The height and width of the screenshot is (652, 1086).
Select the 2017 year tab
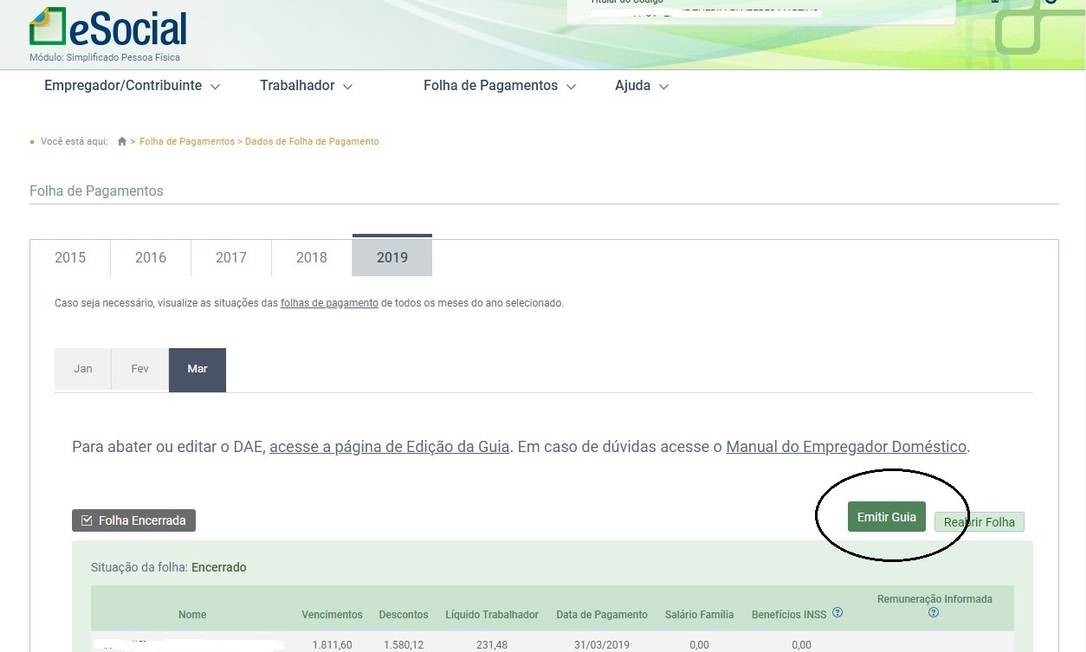231,257
